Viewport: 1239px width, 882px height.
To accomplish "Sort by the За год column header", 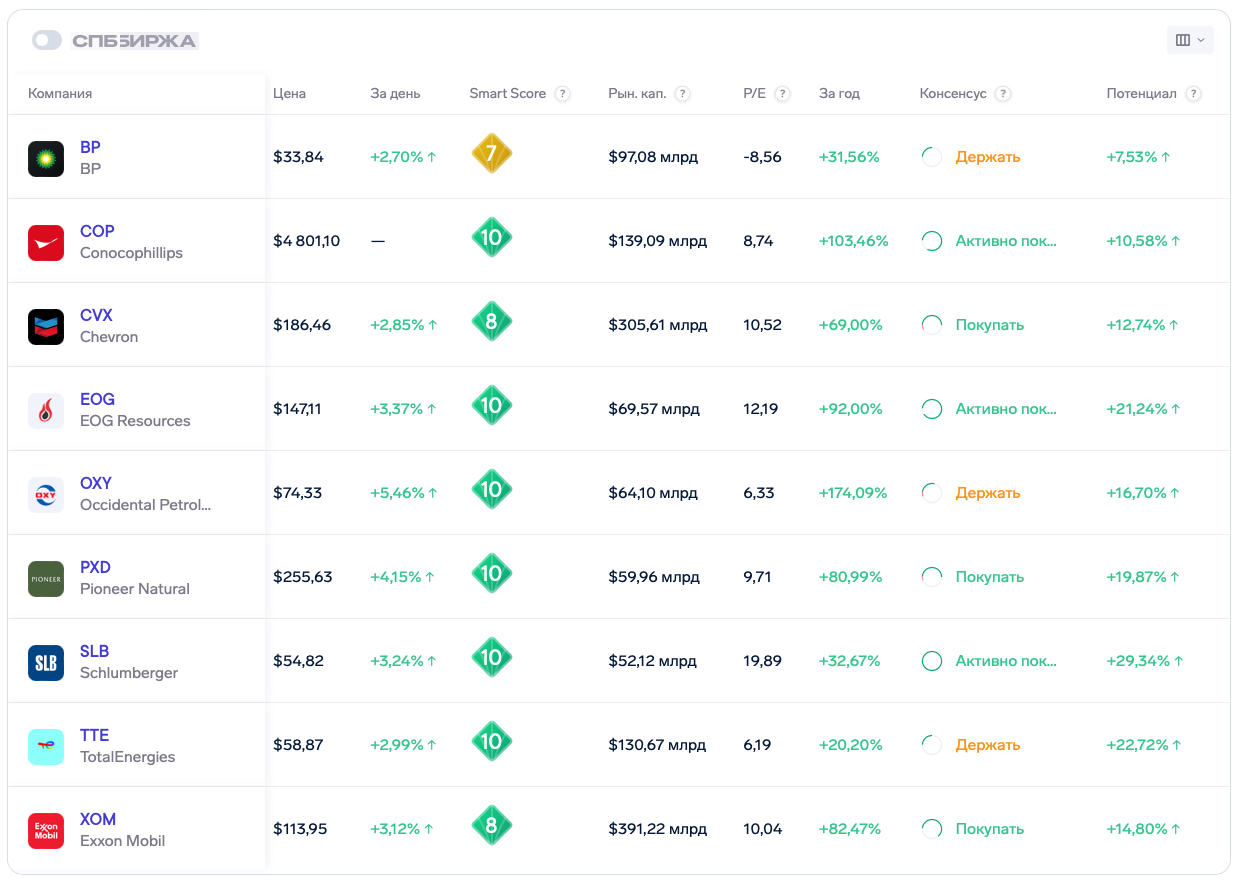I will point(839,94).
